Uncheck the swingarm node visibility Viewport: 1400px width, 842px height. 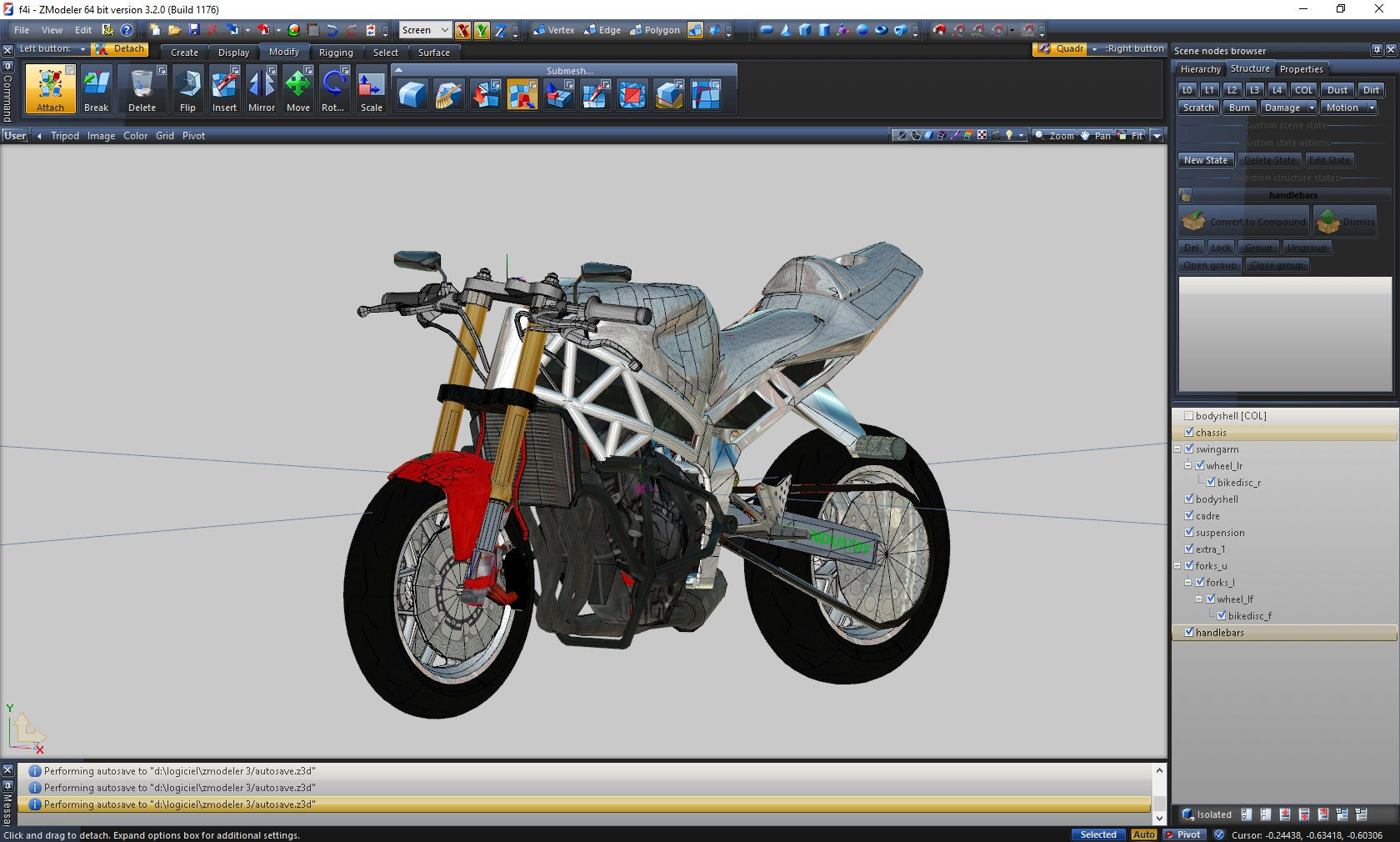coord(1189,449)
